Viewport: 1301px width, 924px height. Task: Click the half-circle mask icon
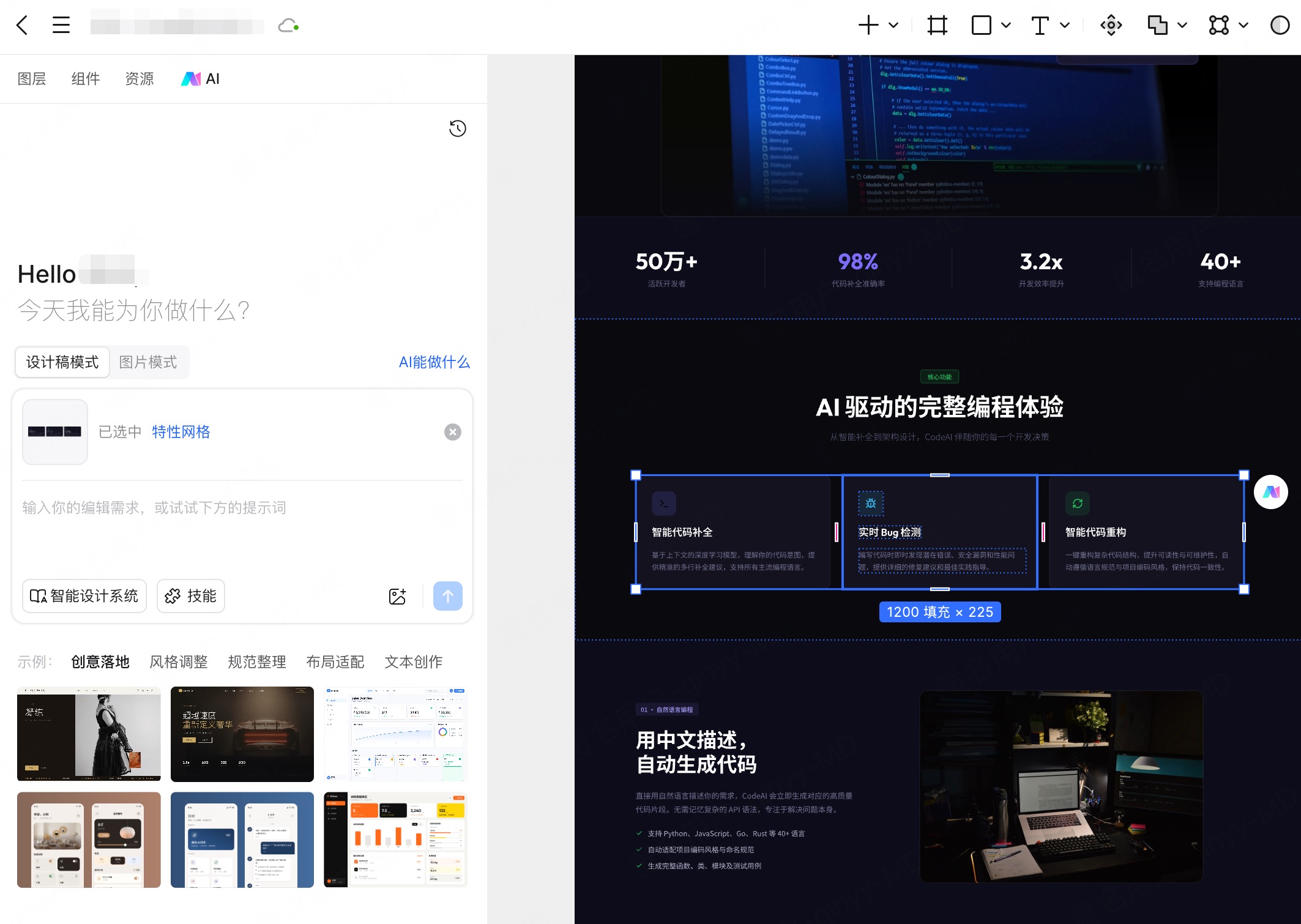[x=1280, y=25]
